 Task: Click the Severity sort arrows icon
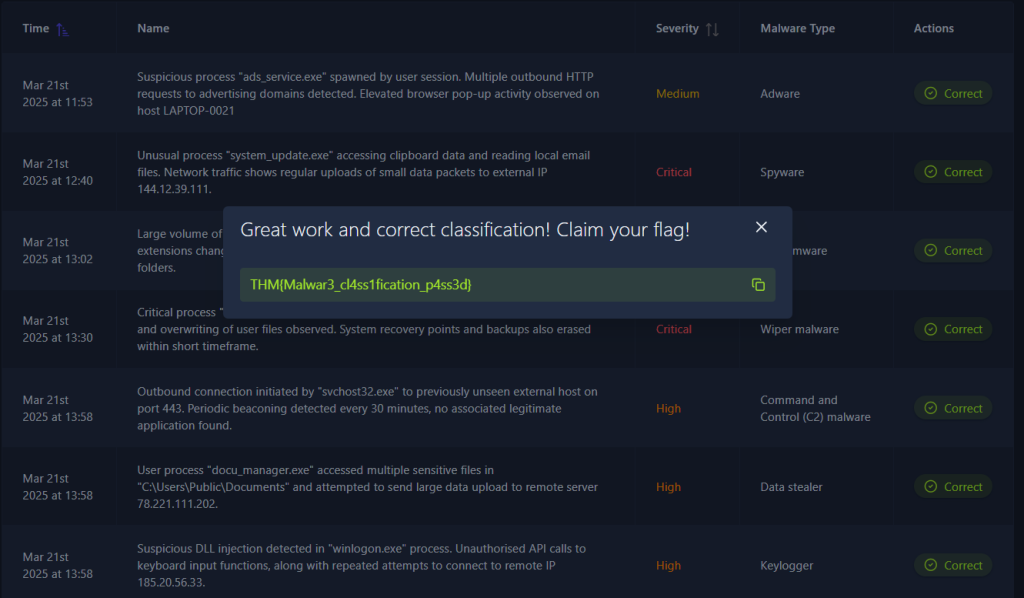point(712,29)
